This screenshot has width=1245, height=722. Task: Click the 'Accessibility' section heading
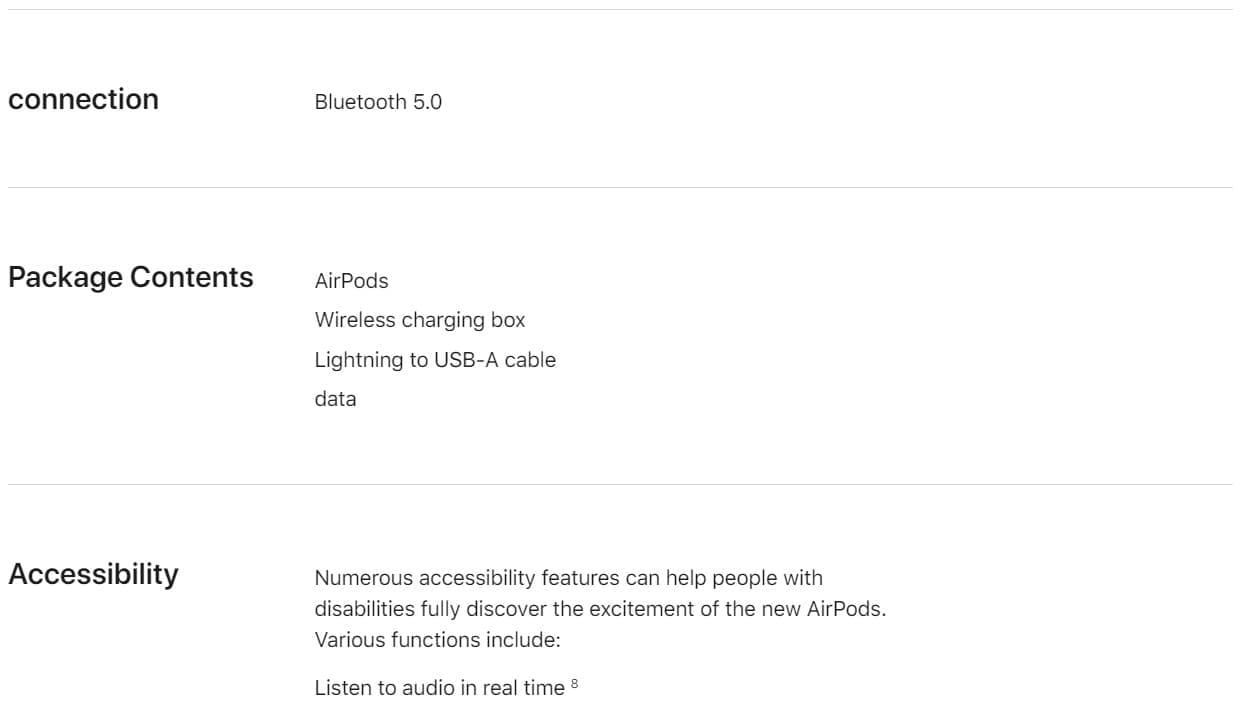pos(93,574)
